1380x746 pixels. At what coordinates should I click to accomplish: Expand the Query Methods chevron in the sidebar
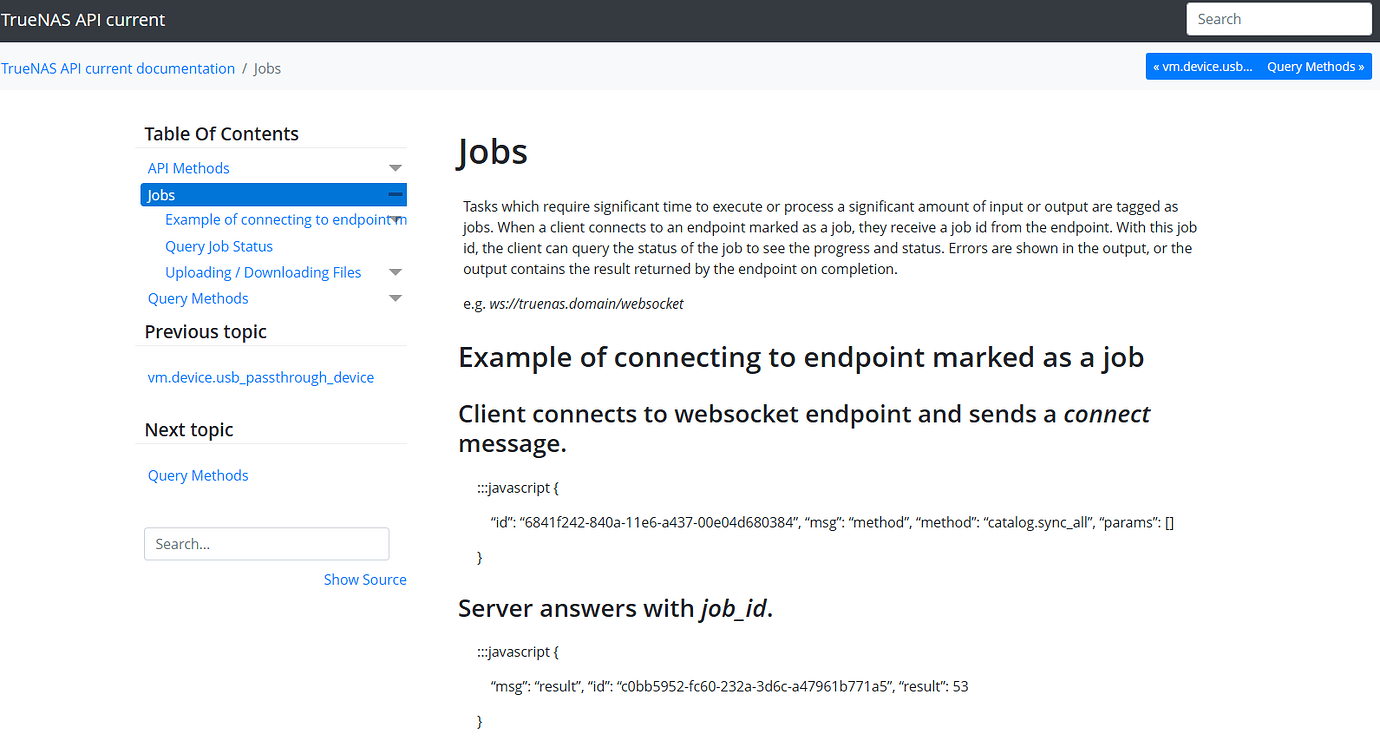(396, 297)
